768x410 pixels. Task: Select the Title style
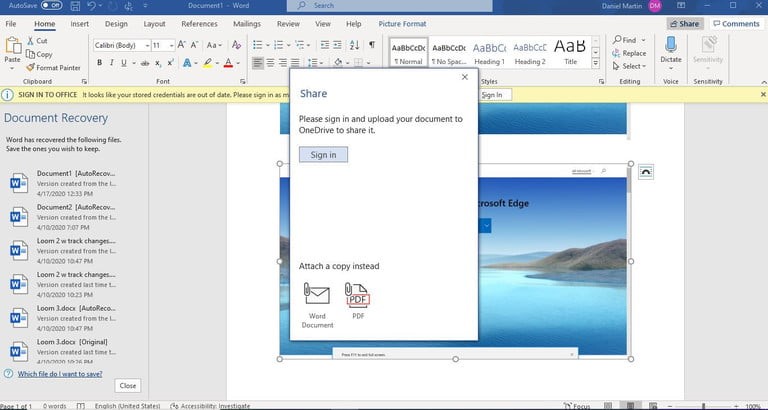click(x=570, y=52)
